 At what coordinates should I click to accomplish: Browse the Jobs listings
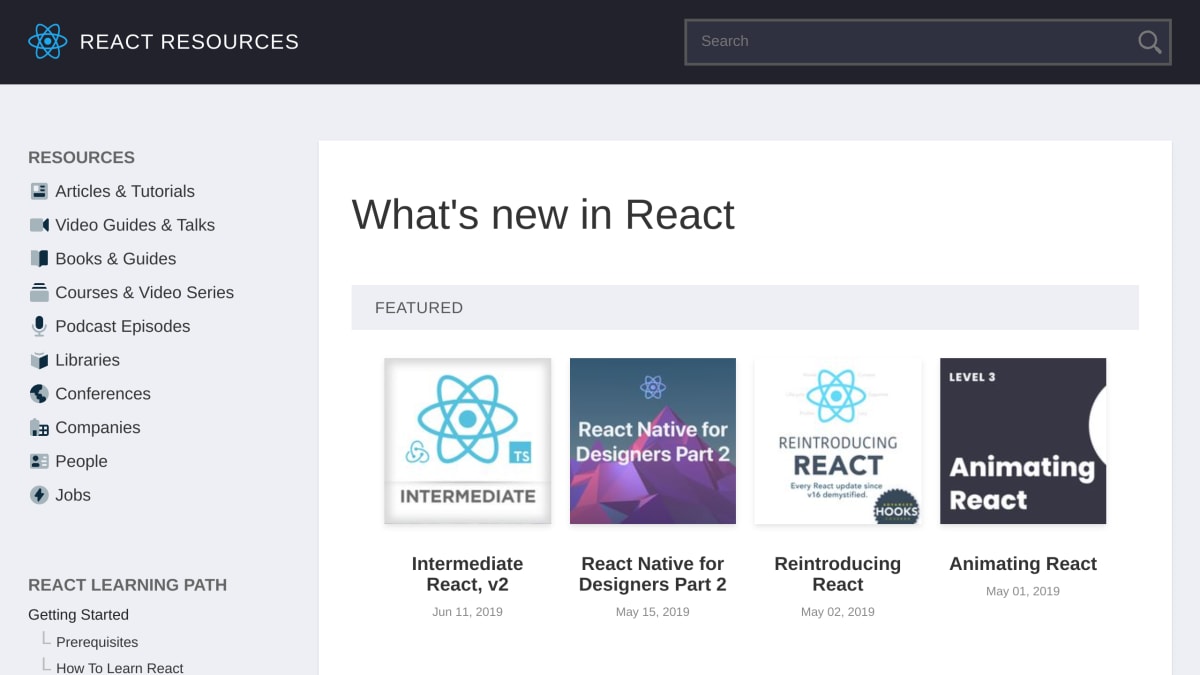click(x=73, y=495)
